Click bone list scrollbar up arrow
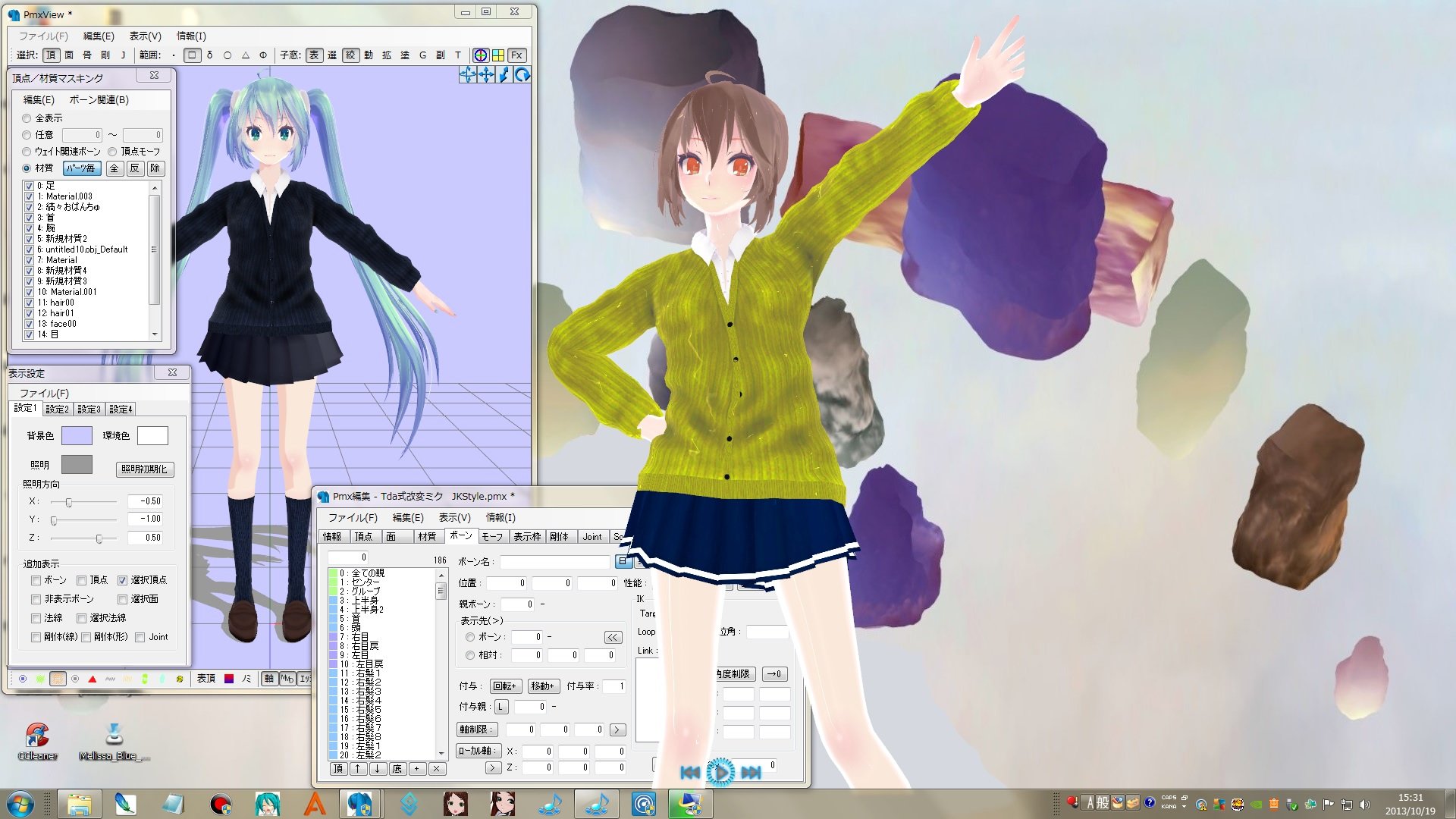Screen dimensions: 1456x819 click(441, 575)
